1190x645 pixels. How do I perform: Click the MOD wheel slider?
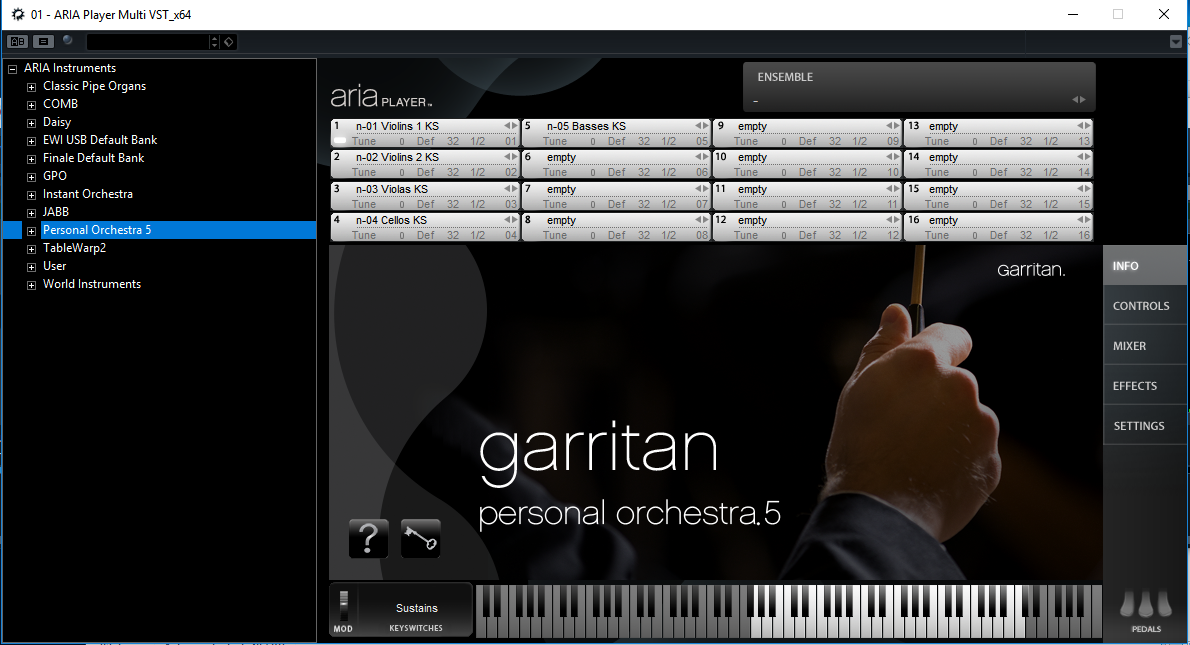(x=344, y=603)
